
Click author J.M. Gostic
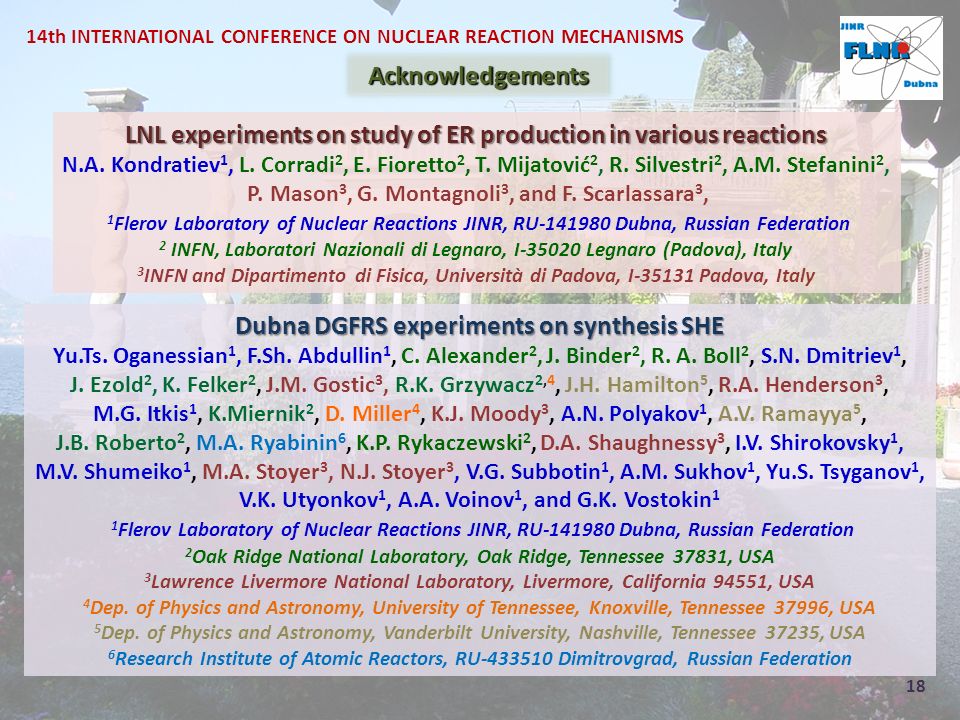[x=324, y=385]
